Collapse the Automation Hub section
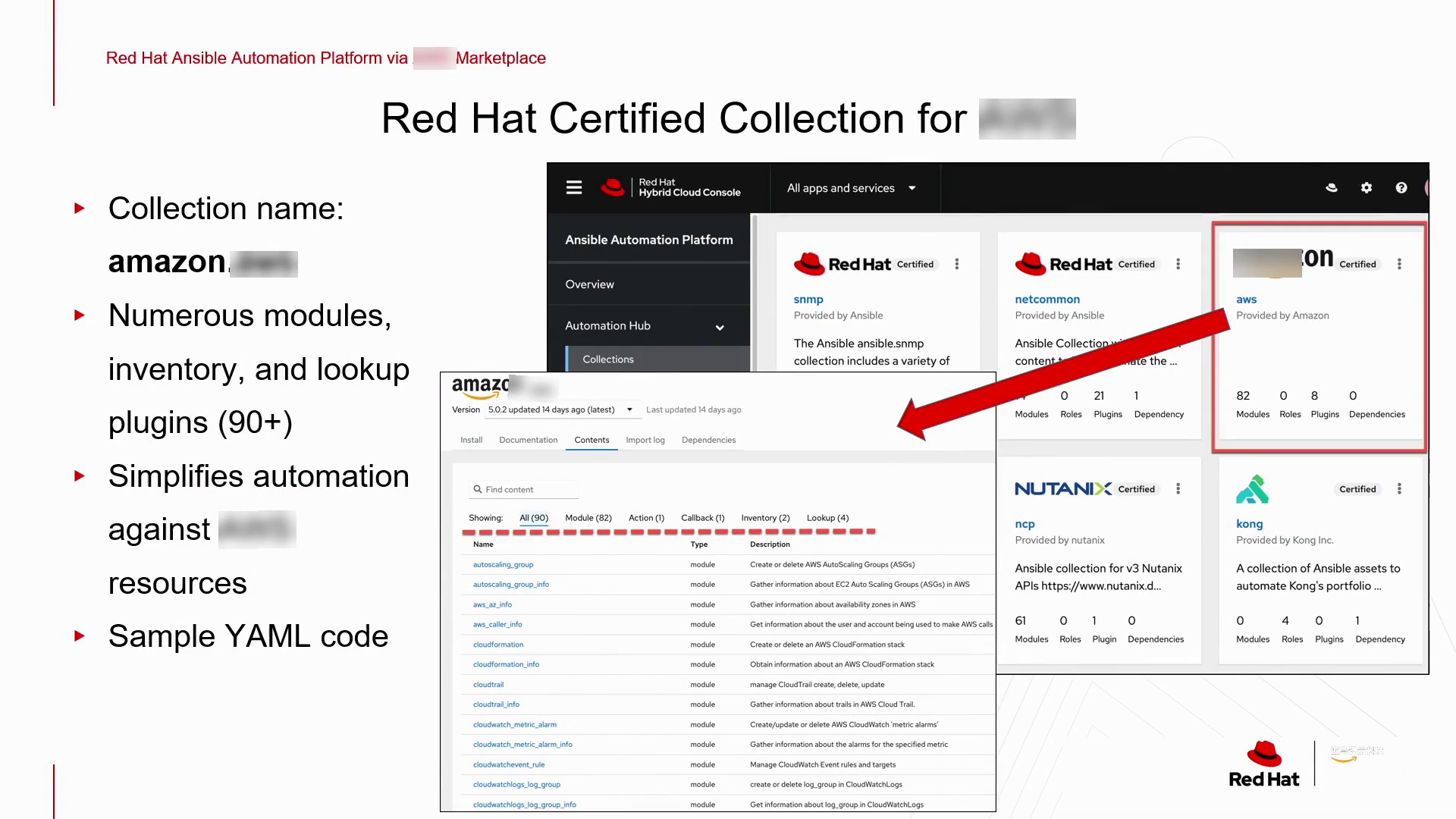The height and width of the screenshot is (819, 1456). tap(719, 327)
